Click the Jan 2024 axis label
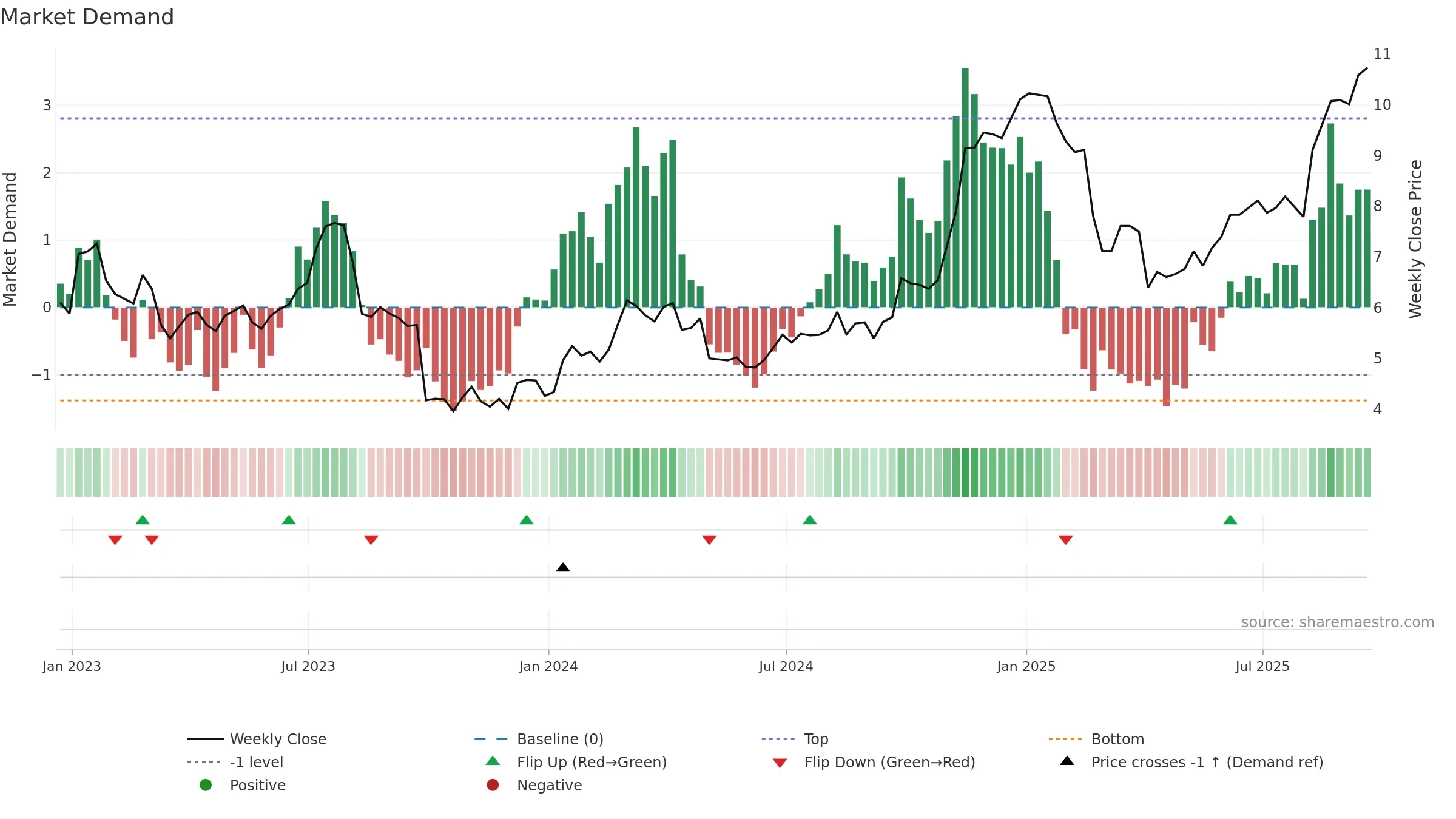The image size is (1456, 819). click(548, 666)
